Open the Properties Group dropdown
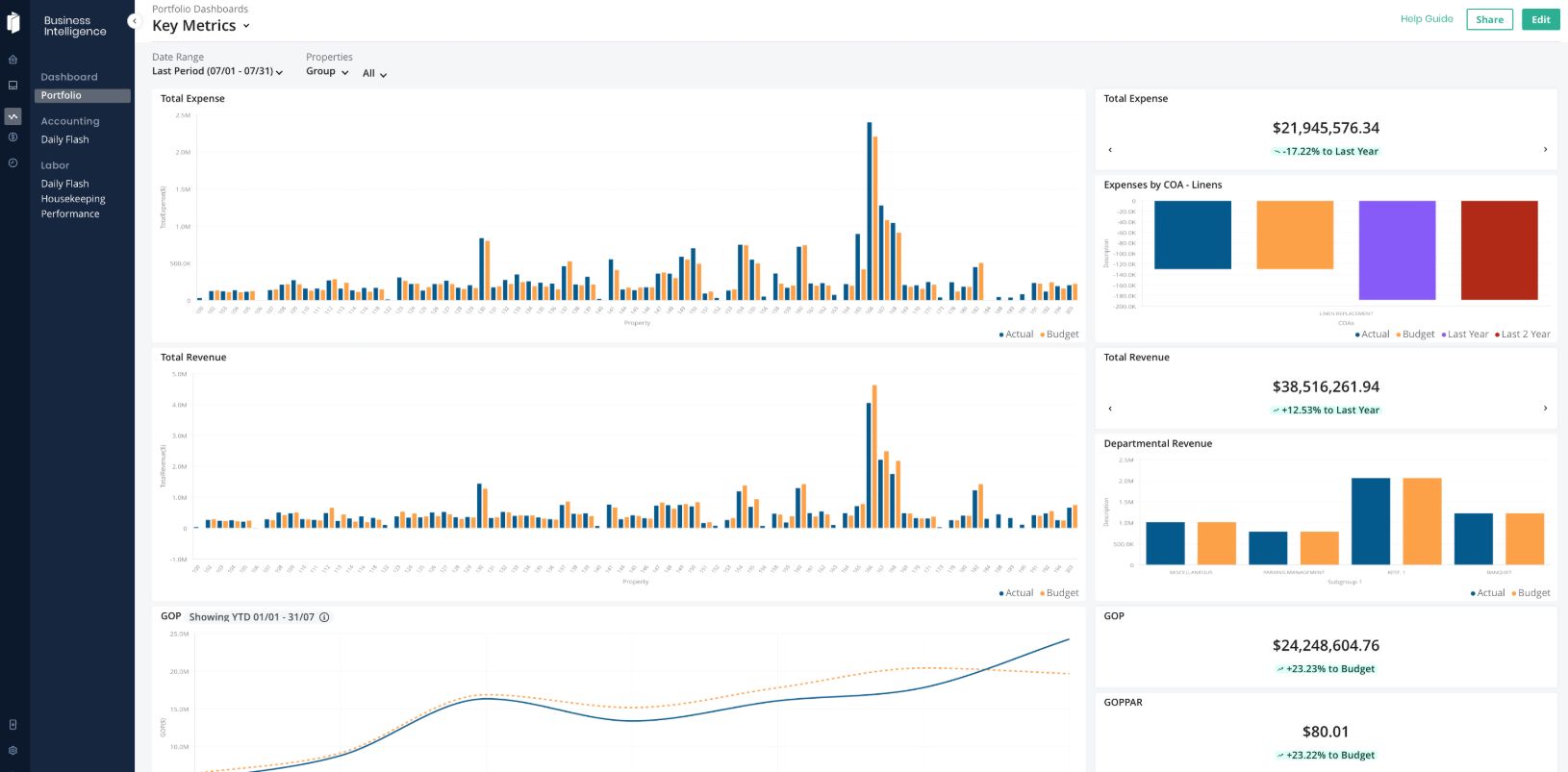Viewport: 1568px width, 772px height. tap(327, 72)
